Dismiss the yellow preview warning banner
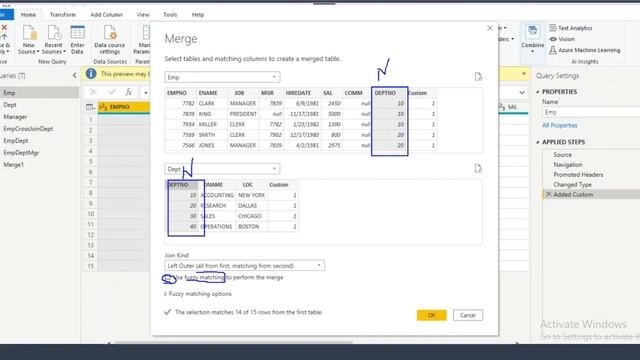 coord(524,73)
